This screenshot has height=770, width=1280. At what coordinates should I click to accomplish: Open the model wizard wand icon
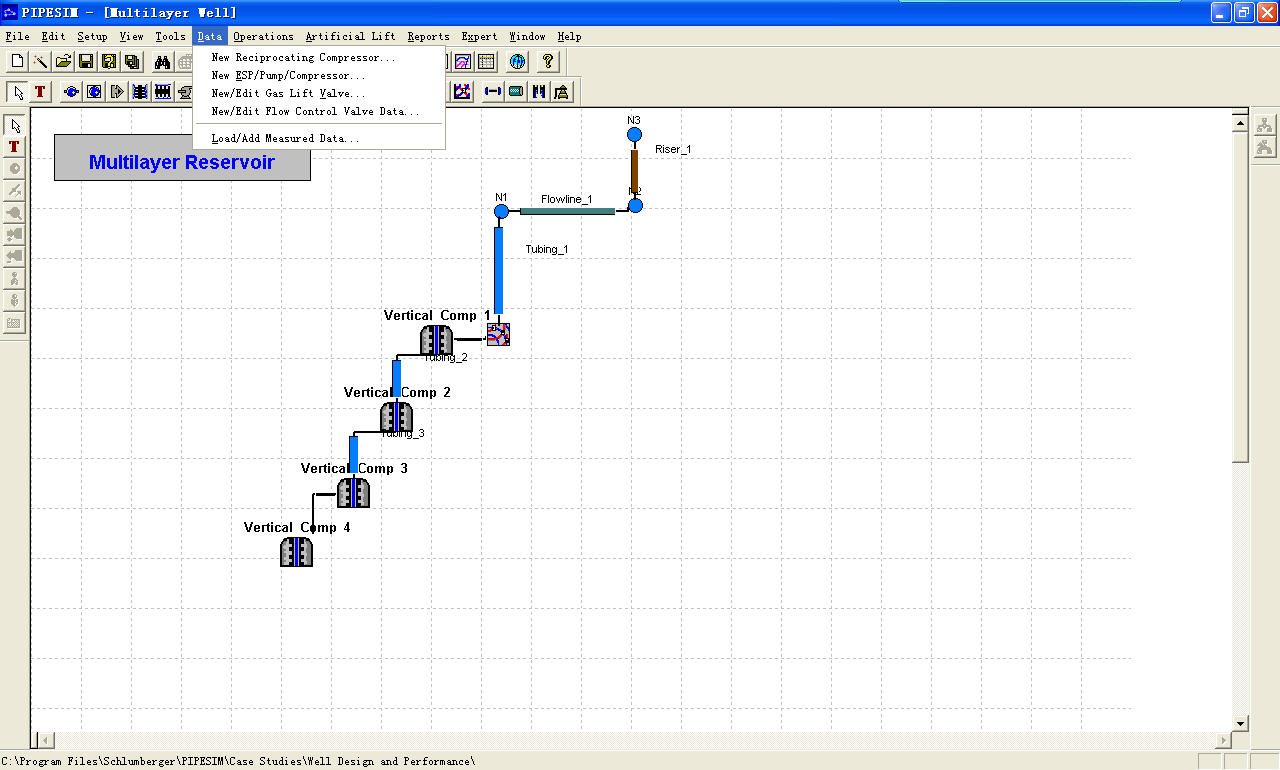click(x=40, y=61)
